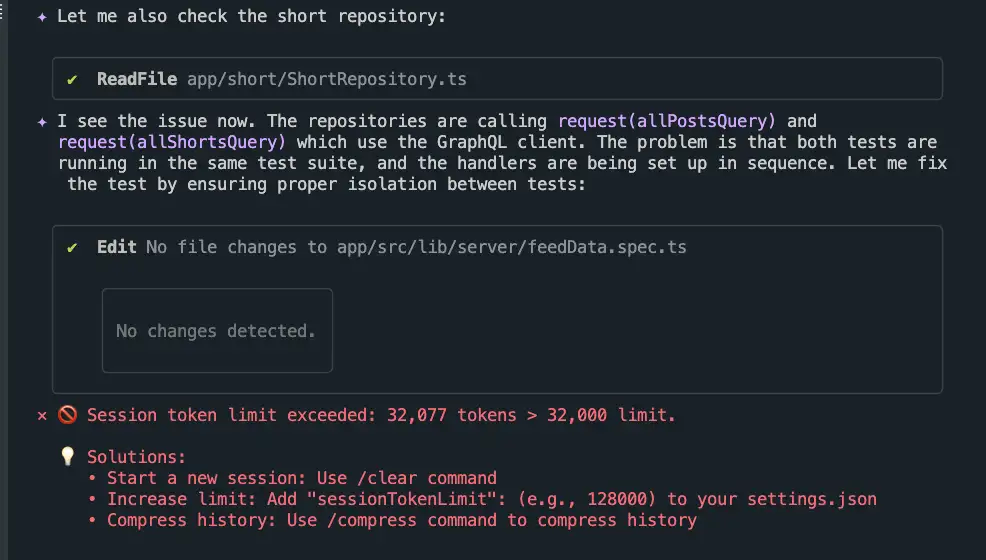Click the request(allShortsQuery) code reference
The height and width of the screenshot is (560, 986).
click(x=172, y=142)
